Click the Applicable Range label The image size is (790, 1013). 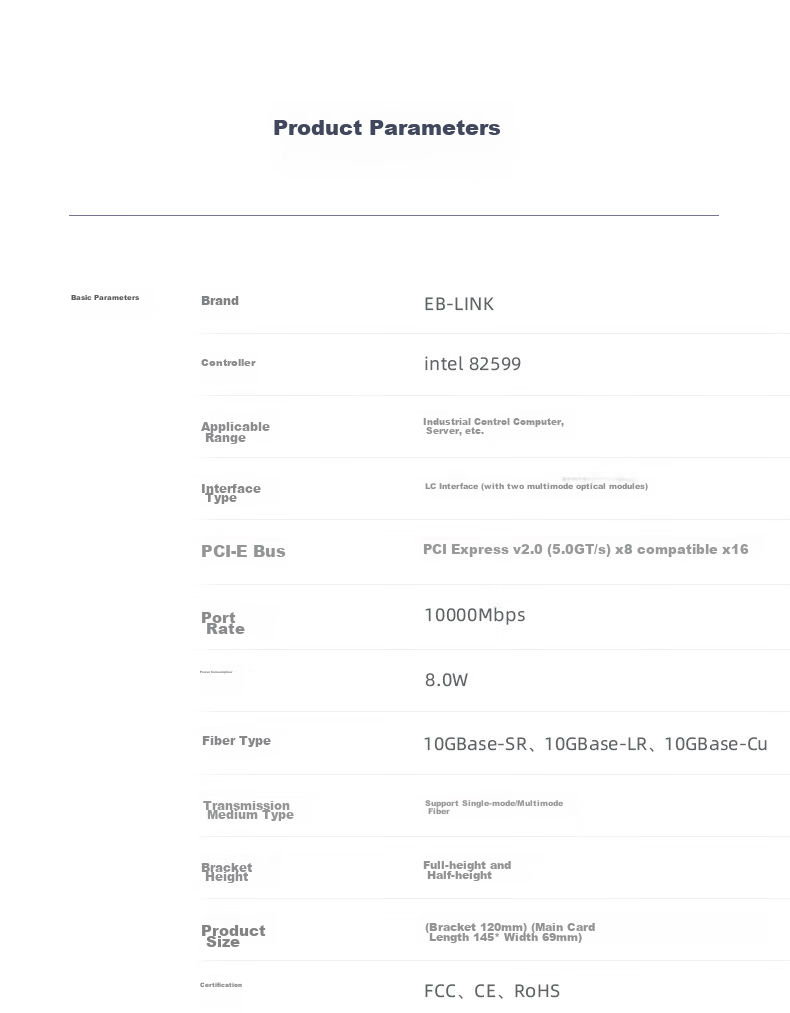235,432
